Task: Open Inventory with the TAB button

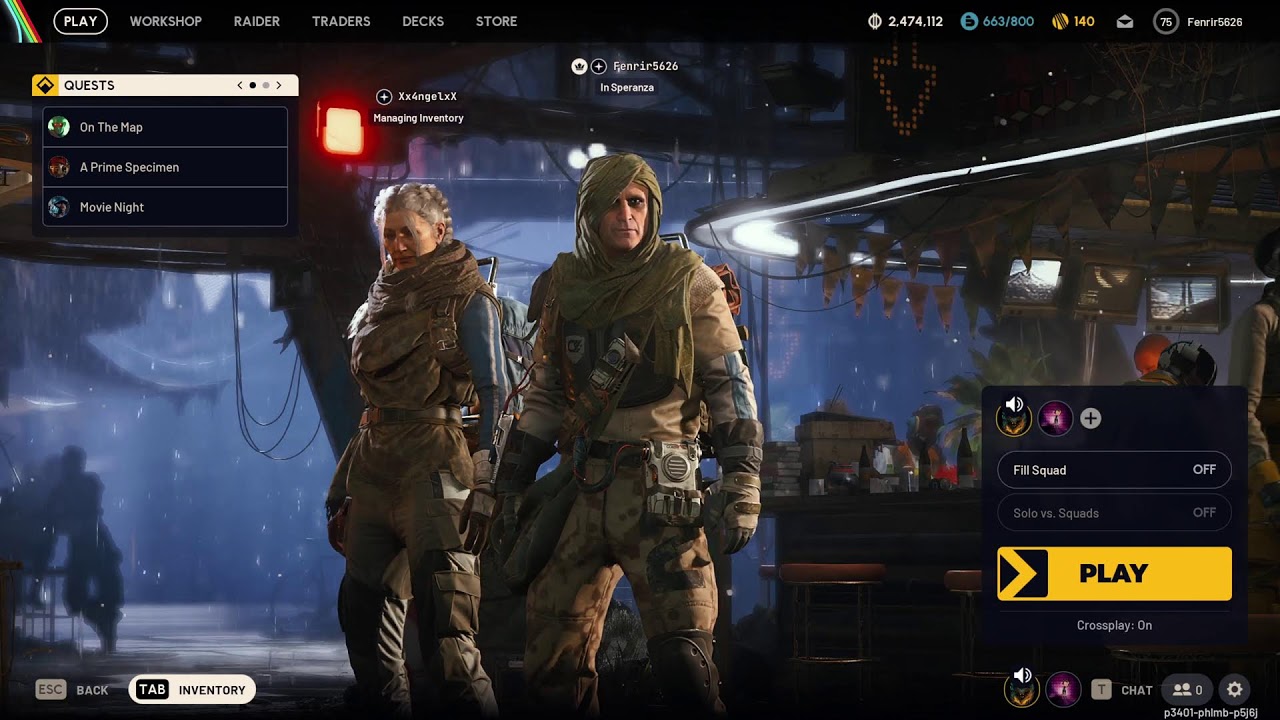Action: (x=192, y=689)
